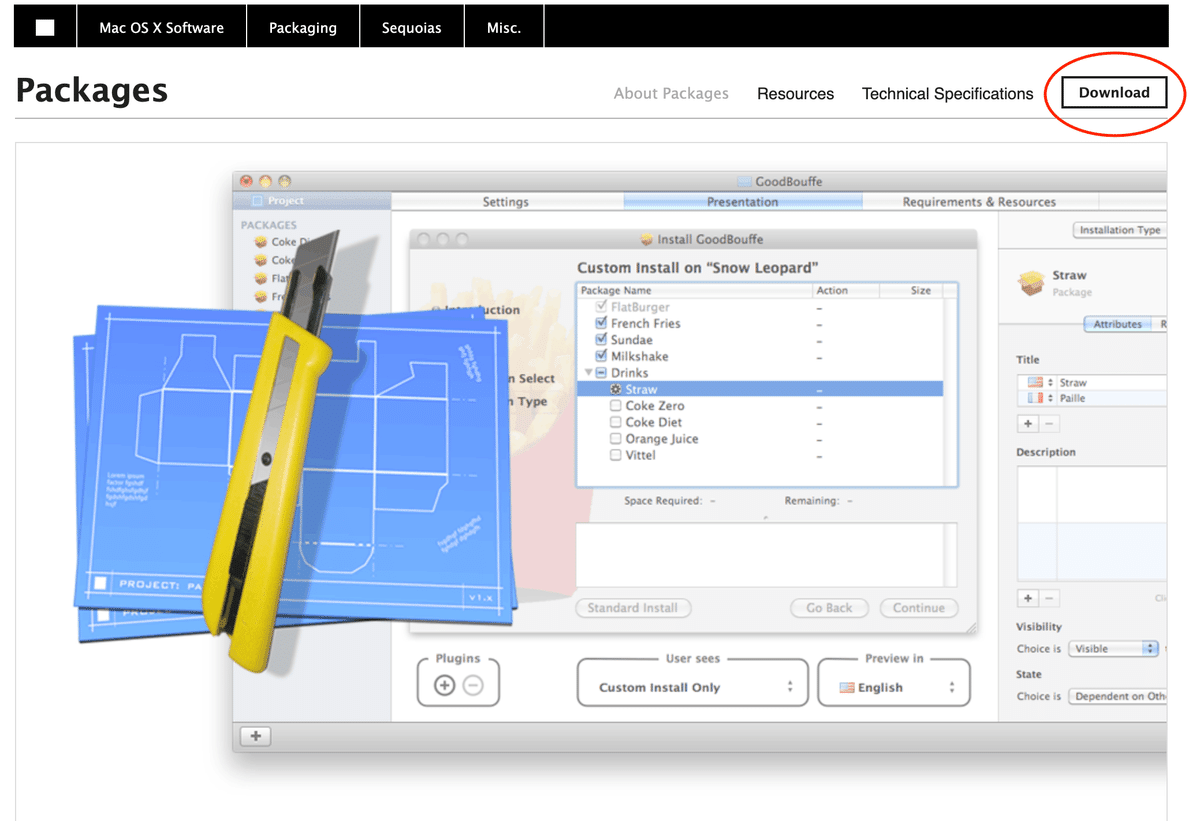Click the gear icon on the selected Straw row
The height and width of the screenshot is (821, 1200).
[615, 389]
